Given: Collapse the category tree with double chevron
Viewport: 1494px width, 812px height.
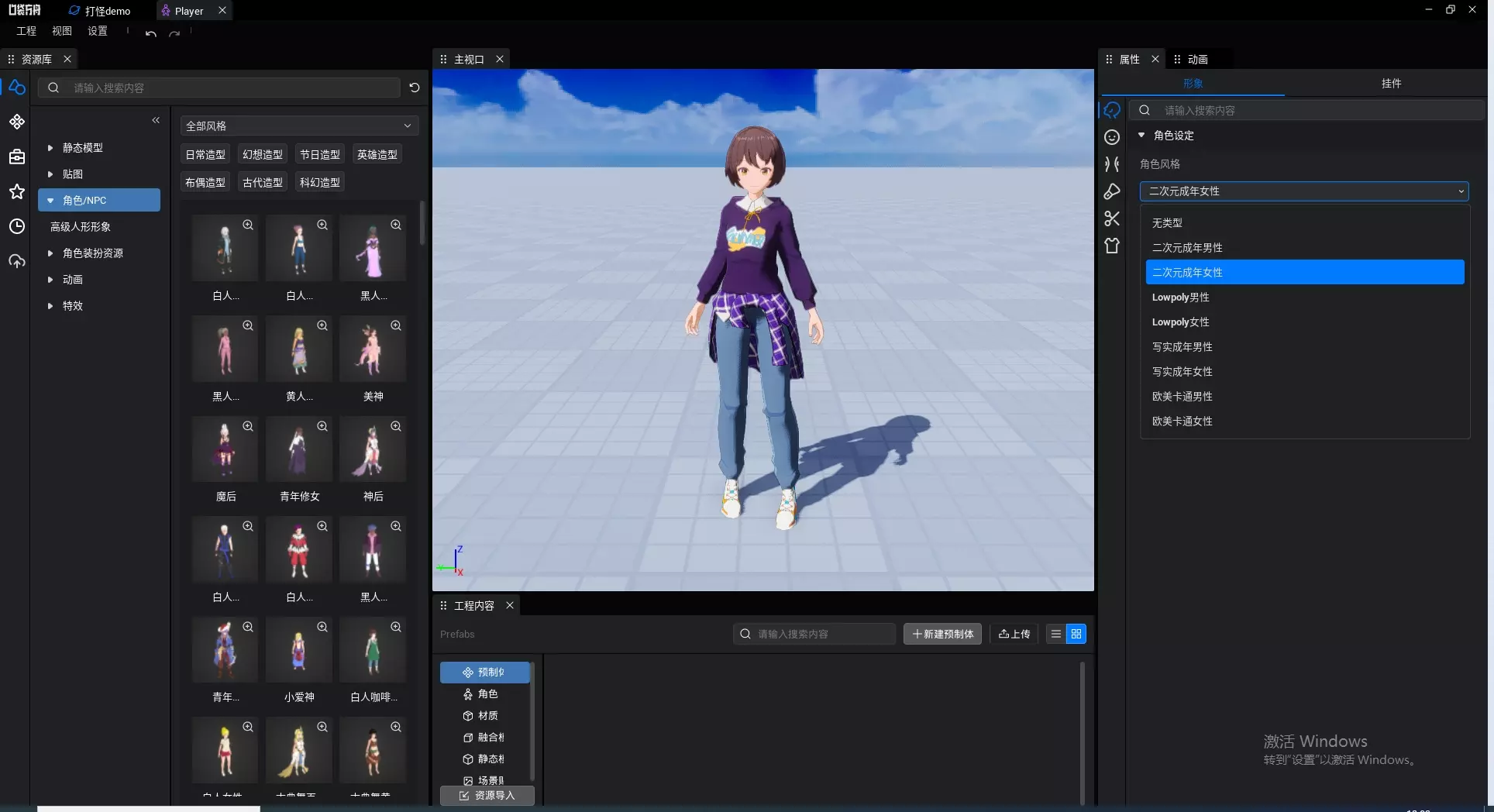Looking at the screenshot, I should tap(156, 120).
